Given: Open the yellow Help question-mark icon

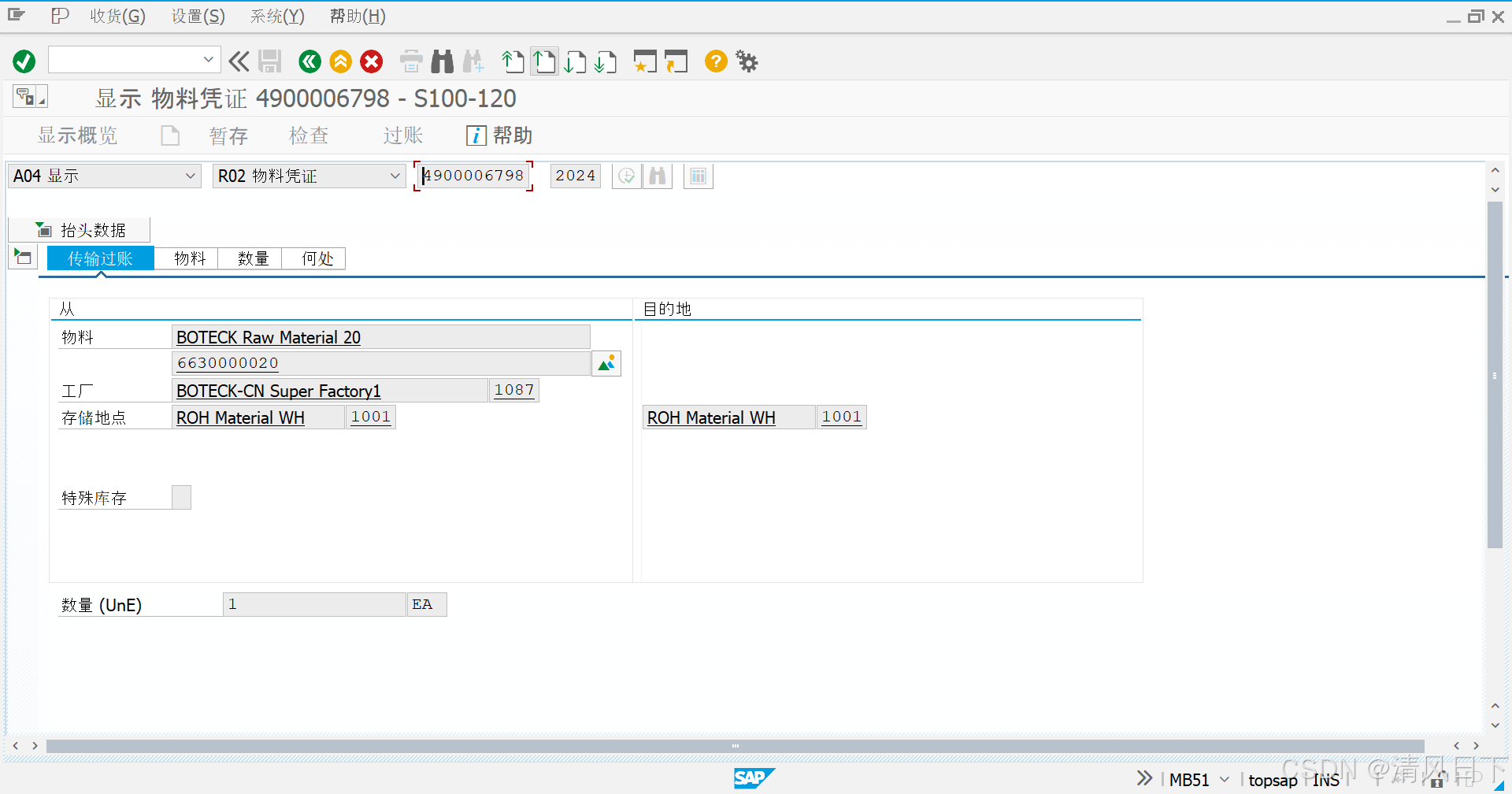Looking at the screenshot, I should click(716, 61).
